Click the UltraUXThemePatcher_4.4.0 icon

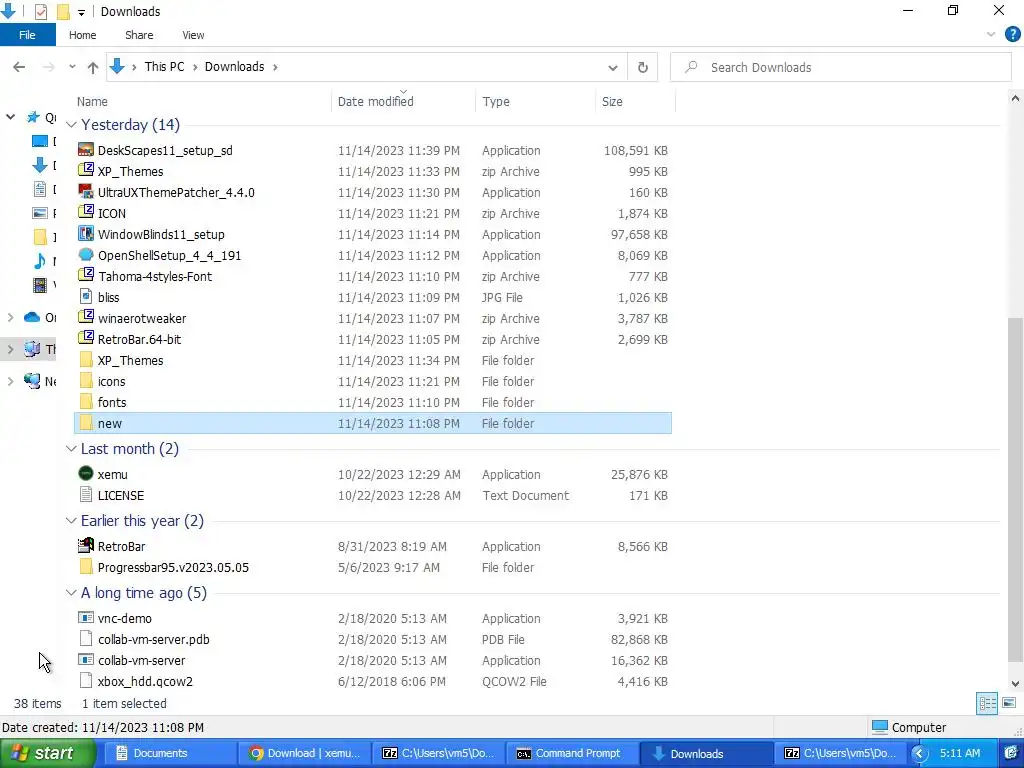[x=86, y=191]
